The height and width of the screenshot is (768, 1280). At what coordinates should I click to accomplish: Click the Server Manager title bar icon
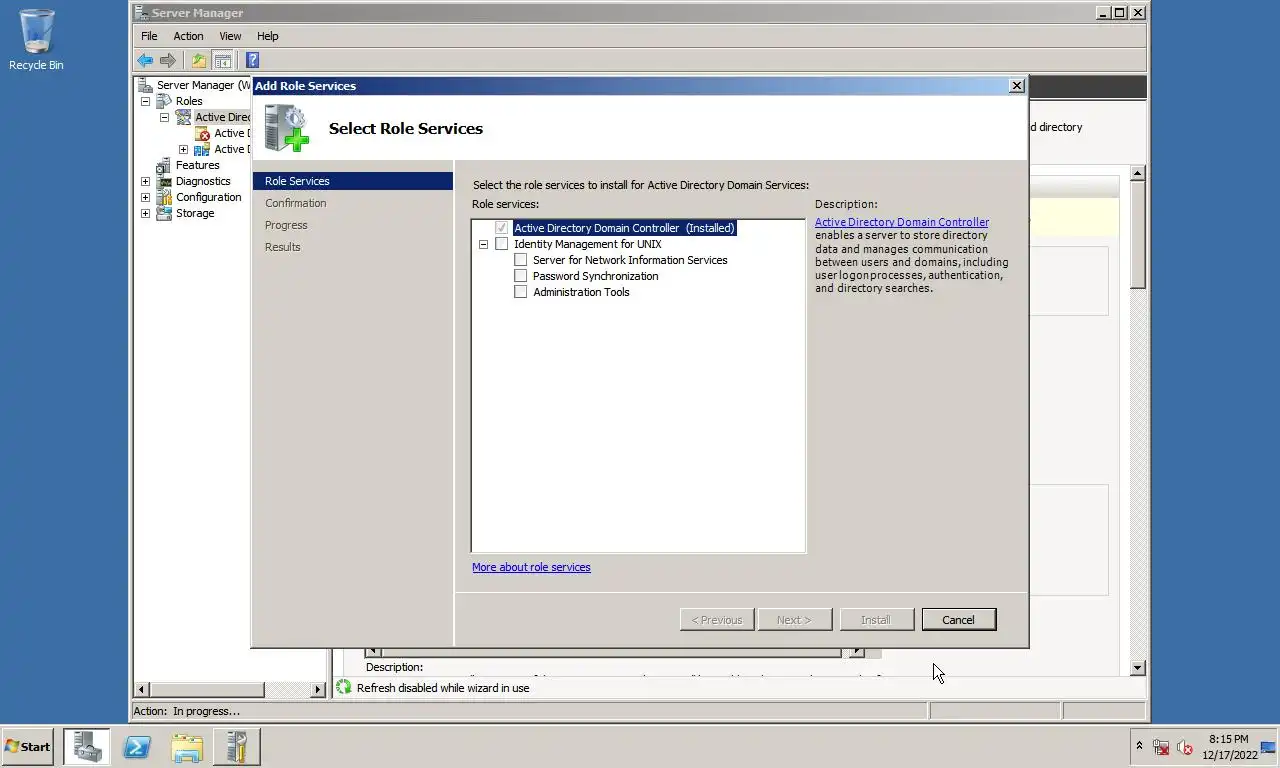[x=141, y=13]
